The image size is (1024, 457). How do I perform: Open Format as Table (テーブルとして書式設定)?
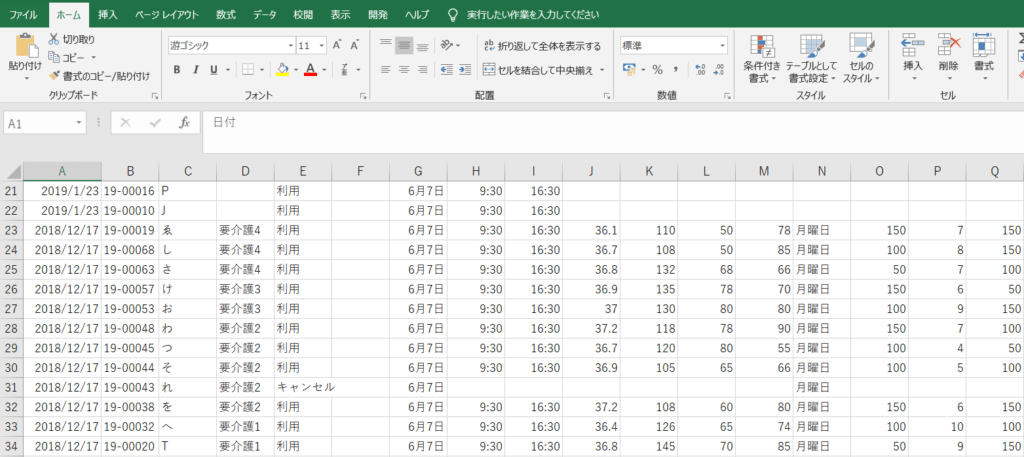point(811,59)
